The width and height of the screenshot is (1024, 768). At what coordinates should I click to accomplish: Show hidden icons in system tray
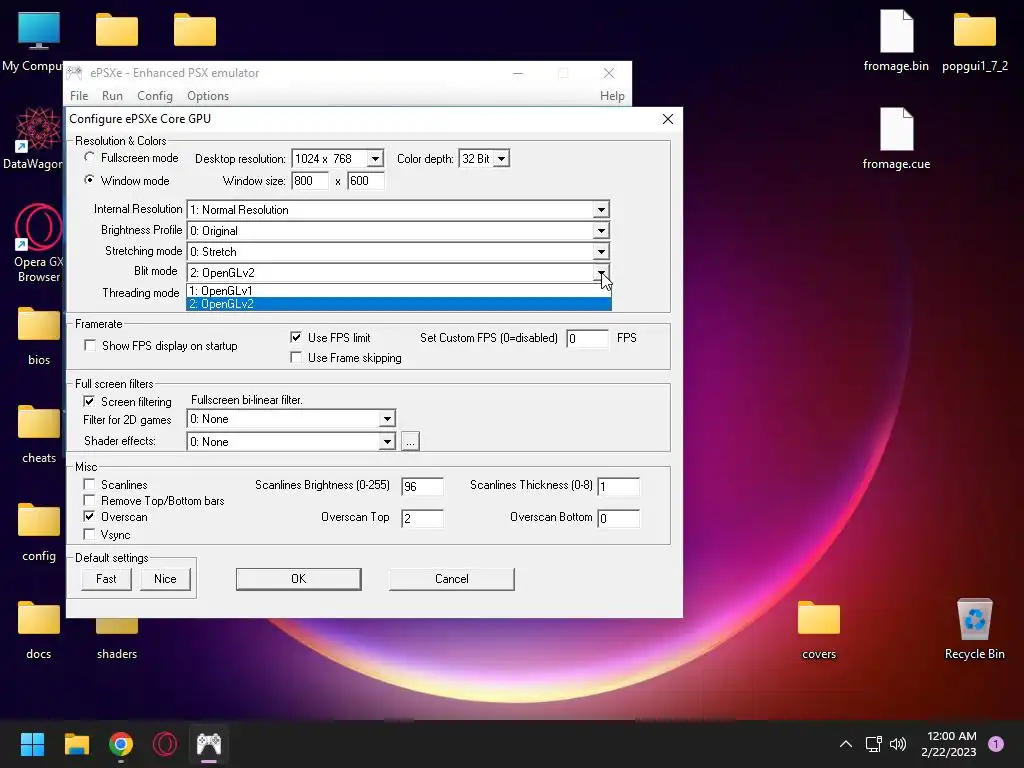(x=846, y=744)
